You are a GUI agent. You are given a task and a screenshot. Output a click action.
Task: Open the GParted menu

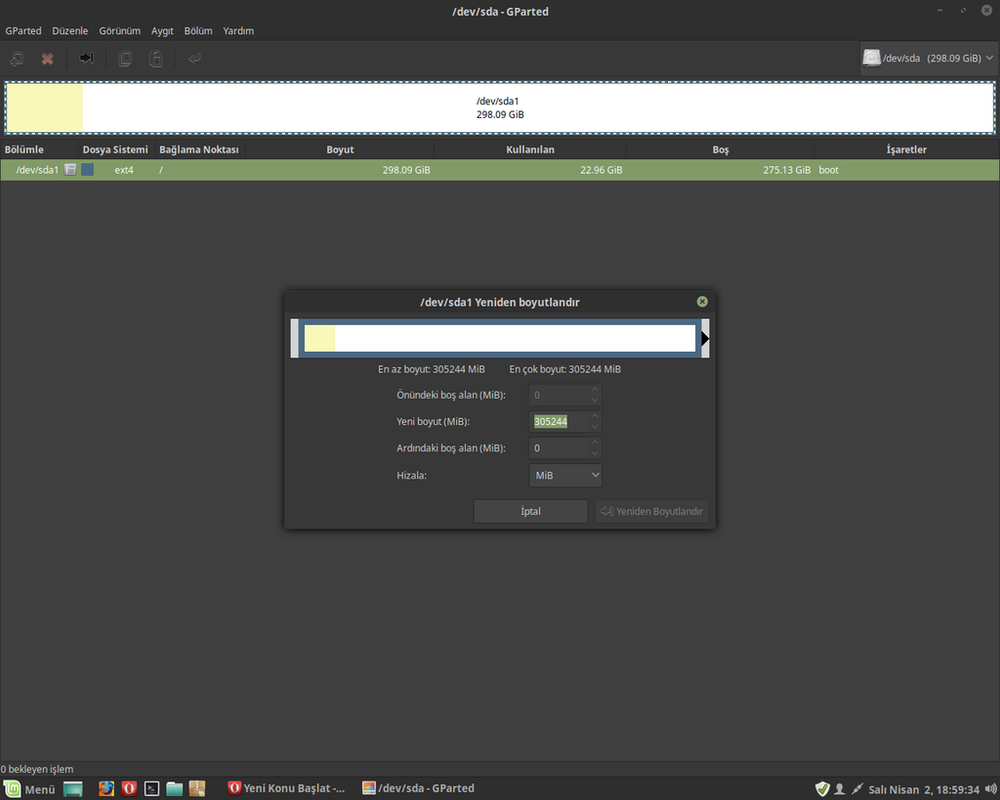(x=23, y=31)
